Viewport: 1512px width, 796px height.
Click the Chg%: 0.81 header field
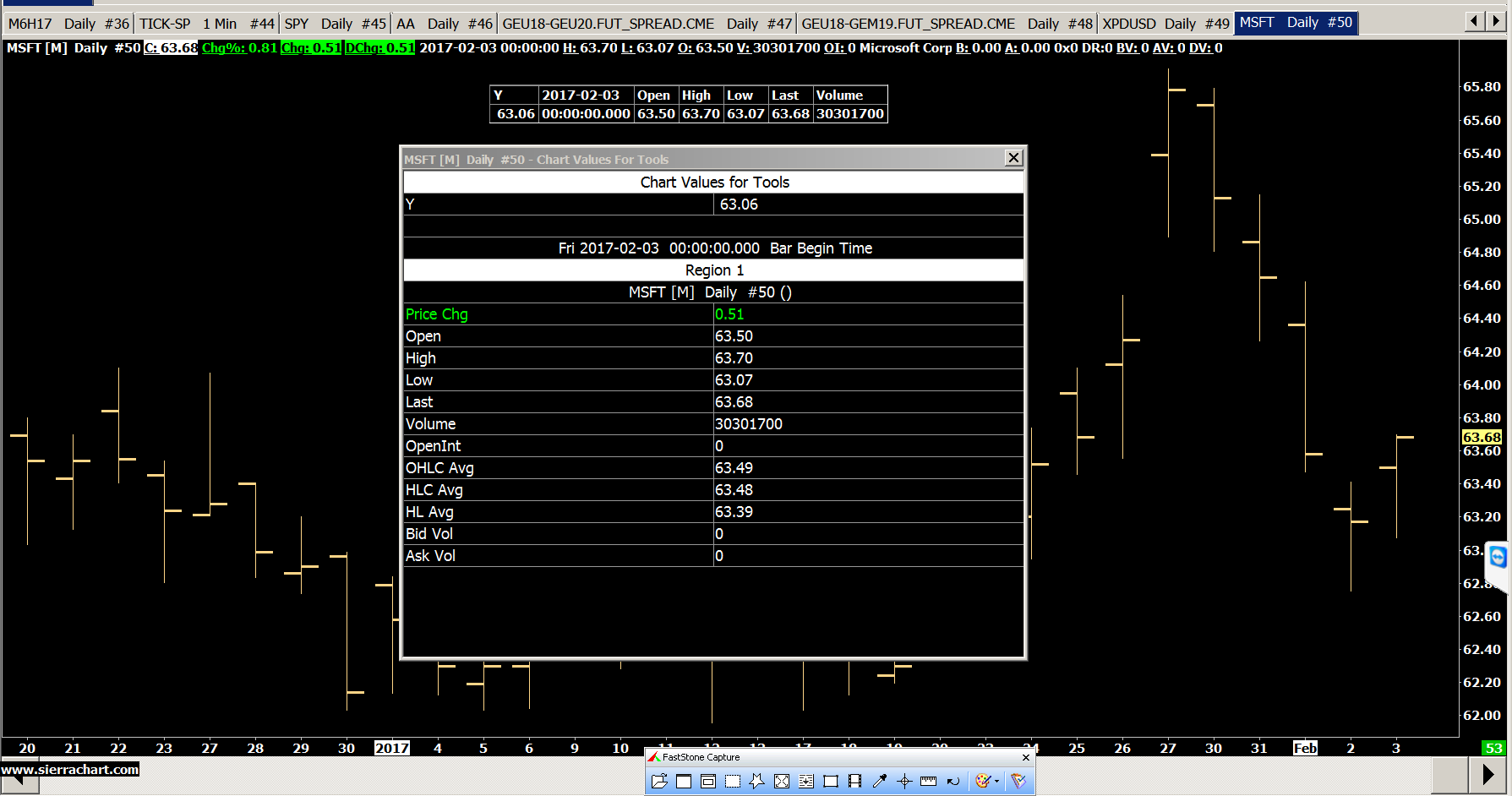[239, 48]
